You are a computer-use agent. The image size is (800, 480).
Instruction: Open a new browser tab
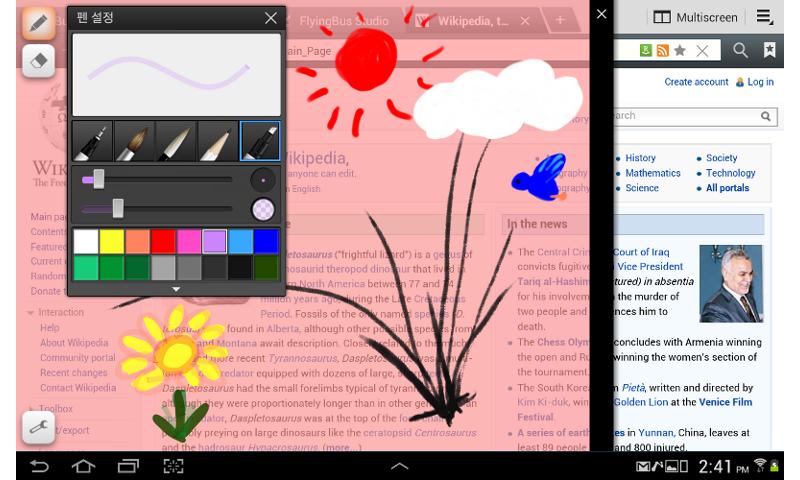[560, 20]
